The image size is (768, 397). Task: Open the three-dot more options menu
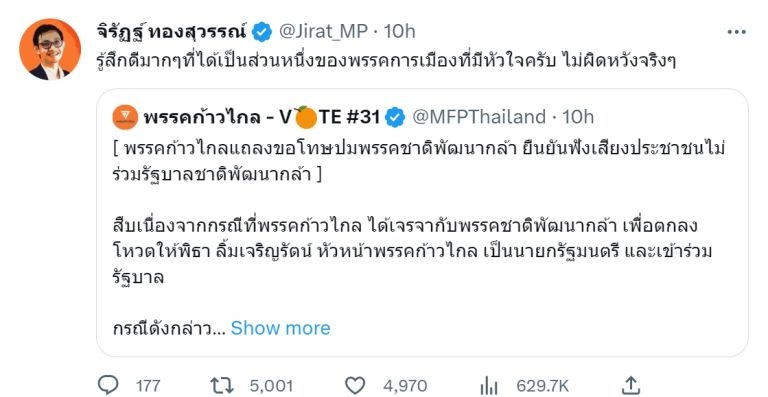[736, 32]
